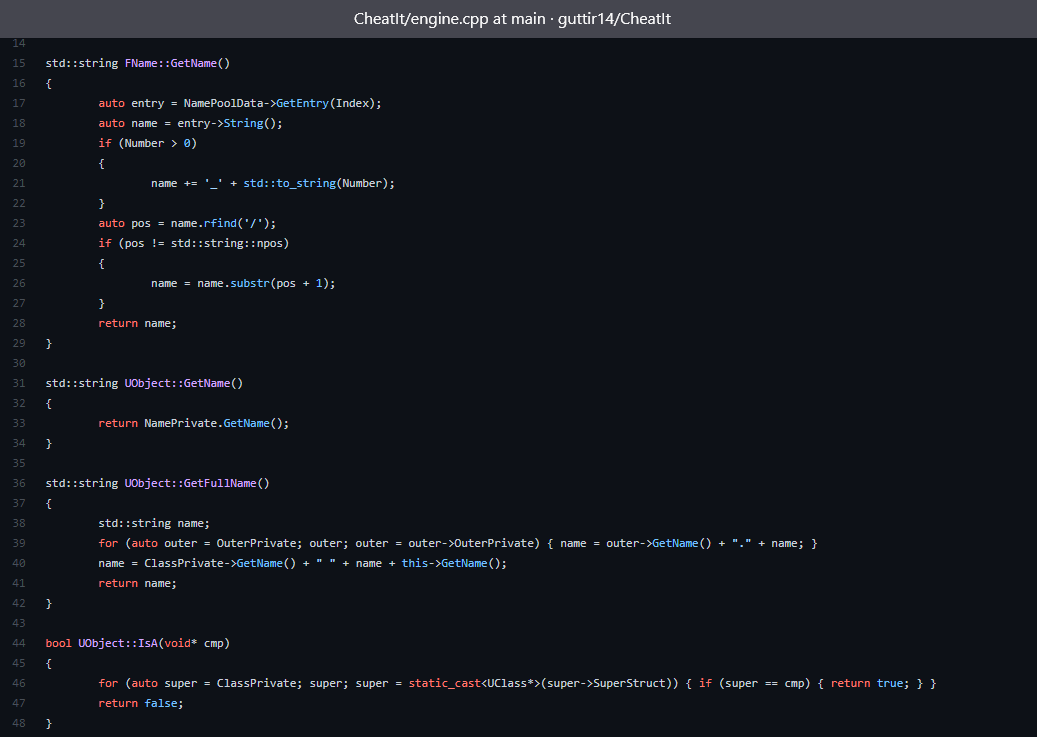Click line number 44 in the gutter

coord(20,643)
